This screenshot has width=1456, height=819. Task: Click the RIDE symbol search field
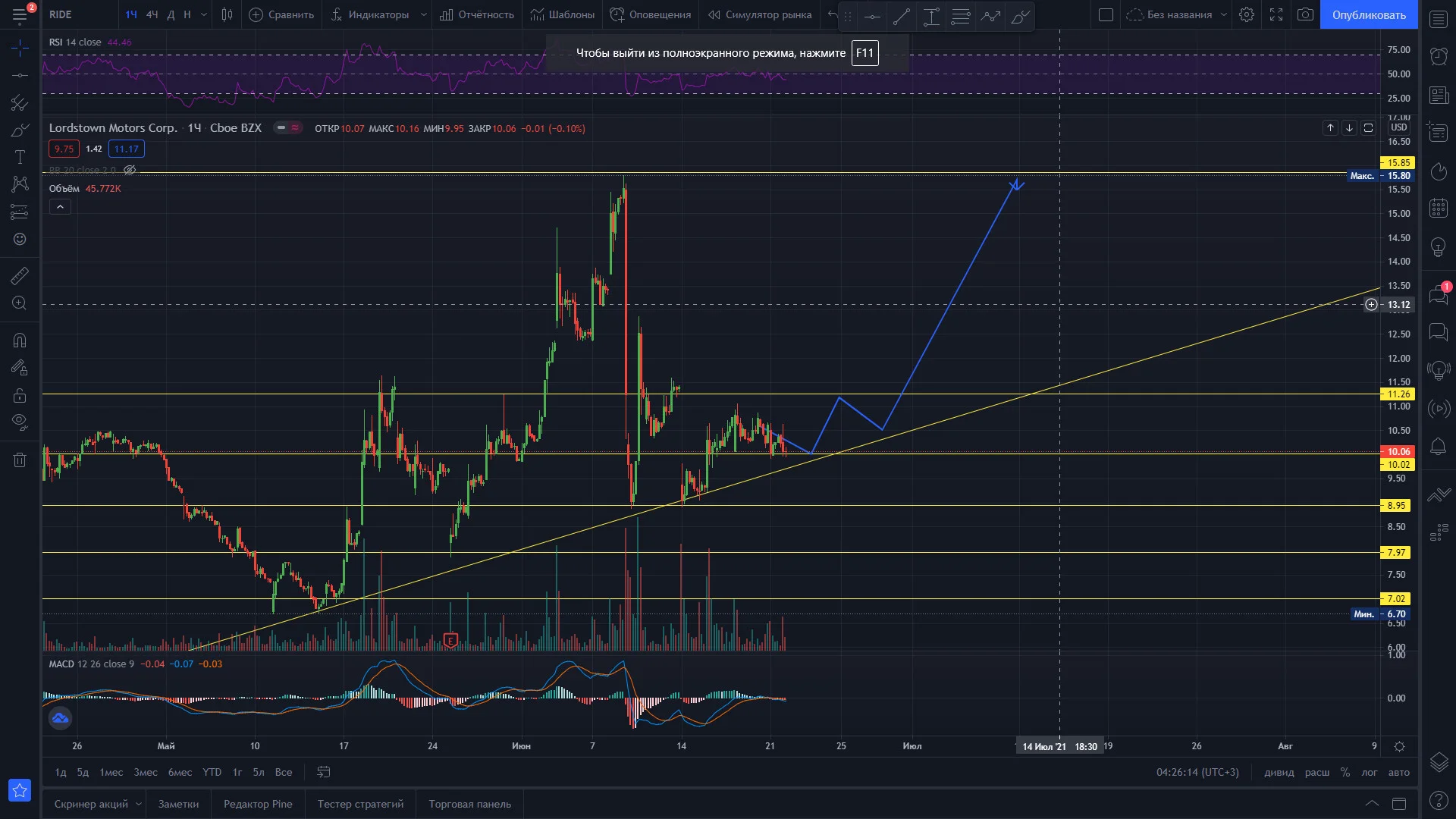pos(80,14)
